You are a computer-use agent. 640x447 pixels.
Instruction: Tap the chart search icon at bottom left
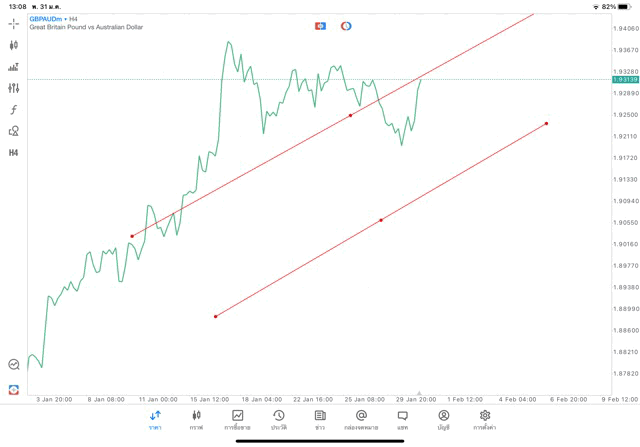[x=14, y=365]
